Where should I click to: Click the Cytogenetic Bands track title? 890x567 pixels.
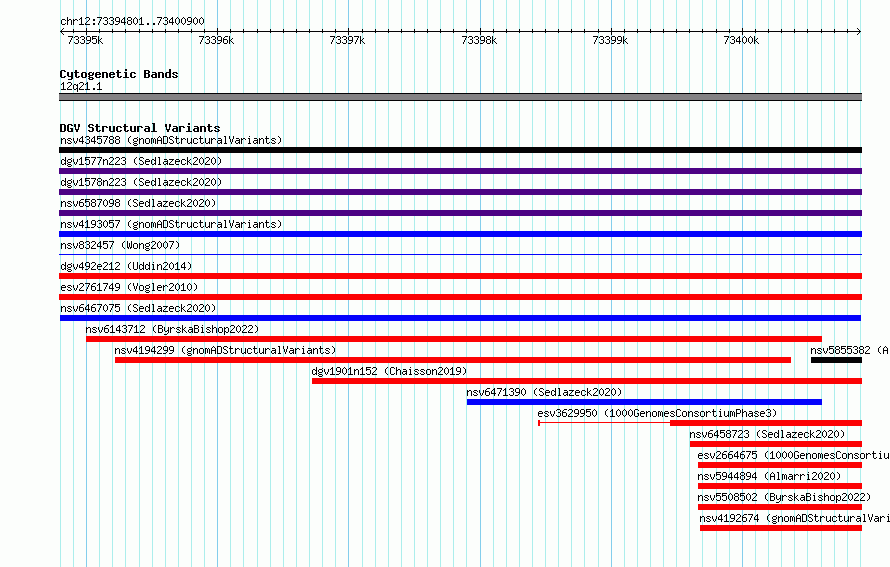pos(119,74)
